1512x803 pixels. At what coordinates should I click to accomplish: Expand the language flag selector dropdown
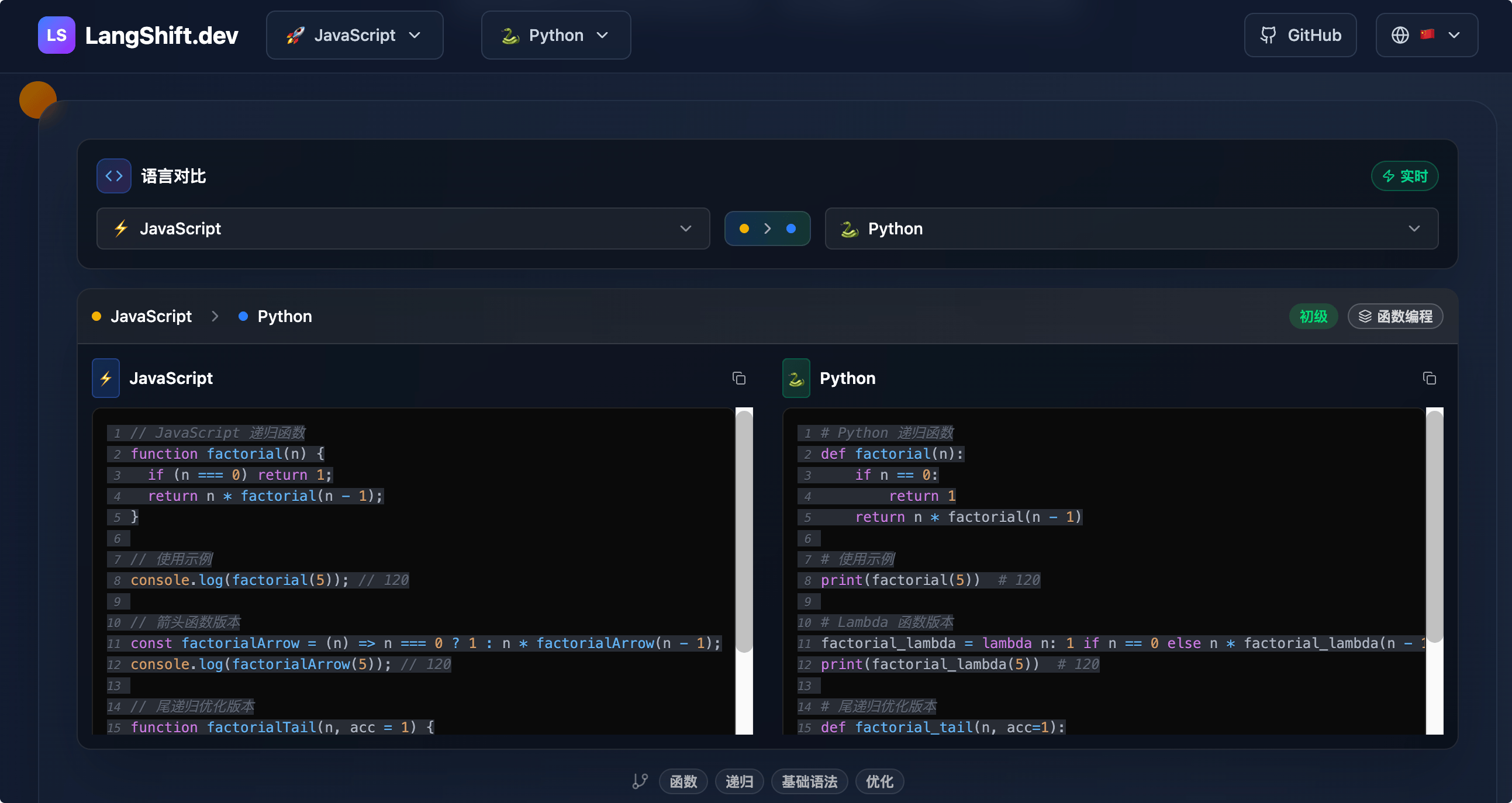[1426, 35]
